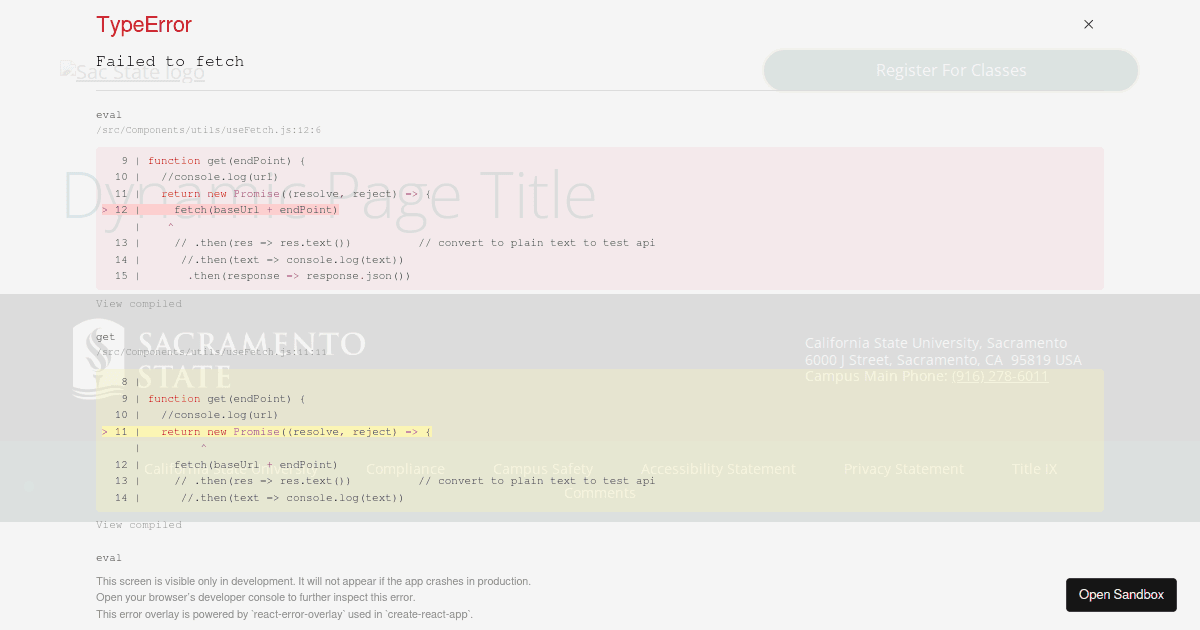The height and width of the screenshot is (630, 1200).
Task: Call campus phone number (916) 278-6011
Action: [1001, 376]
